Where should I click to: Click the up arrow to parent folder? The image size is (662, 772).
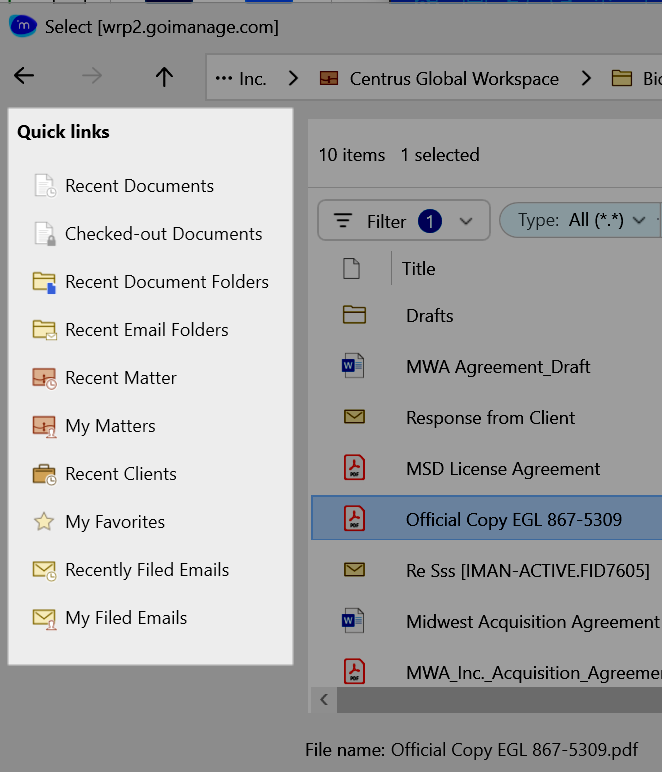(164, 77)
